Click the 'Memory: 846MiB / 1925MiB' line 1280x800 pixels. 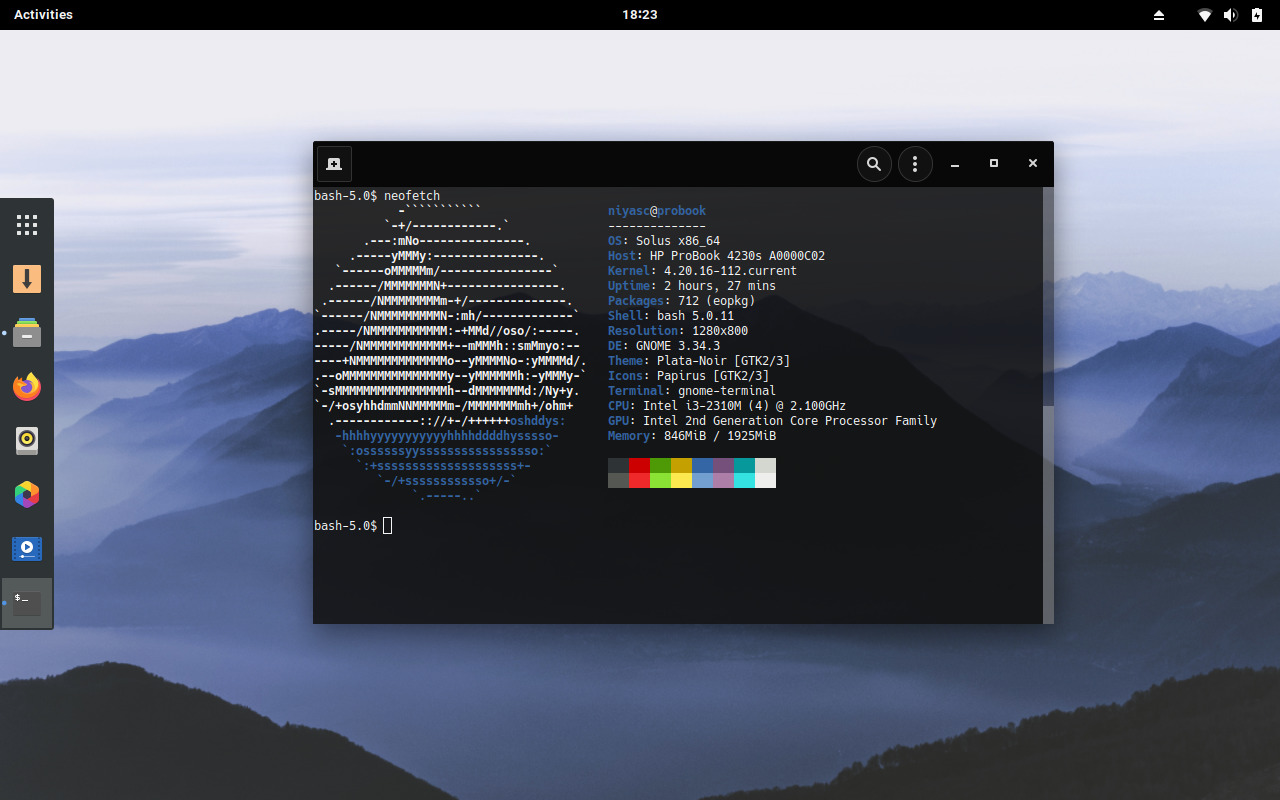[692, 436]
